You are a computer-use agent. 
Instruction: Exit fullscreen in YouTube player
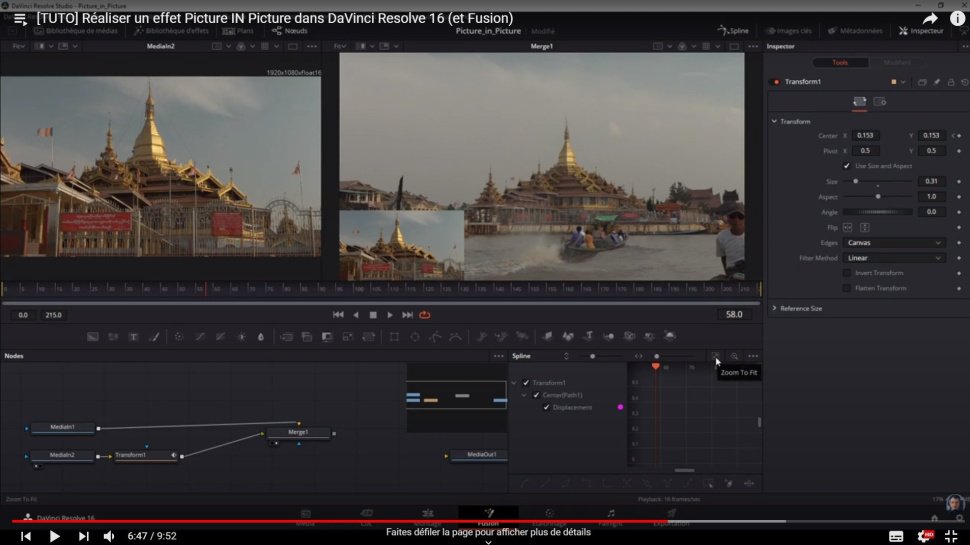pos(951,536)
